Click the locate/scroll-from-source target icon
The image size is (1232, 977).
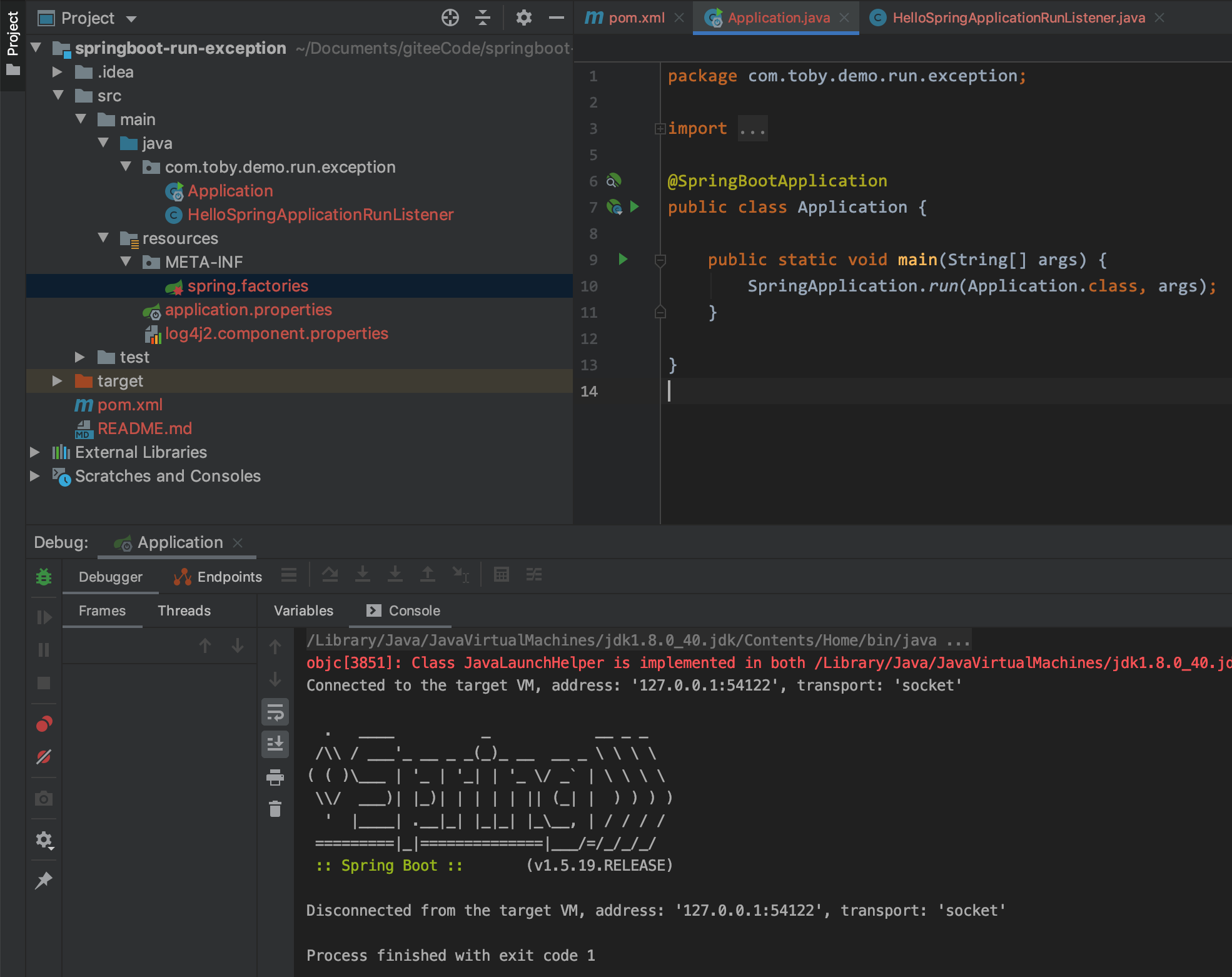450,18
